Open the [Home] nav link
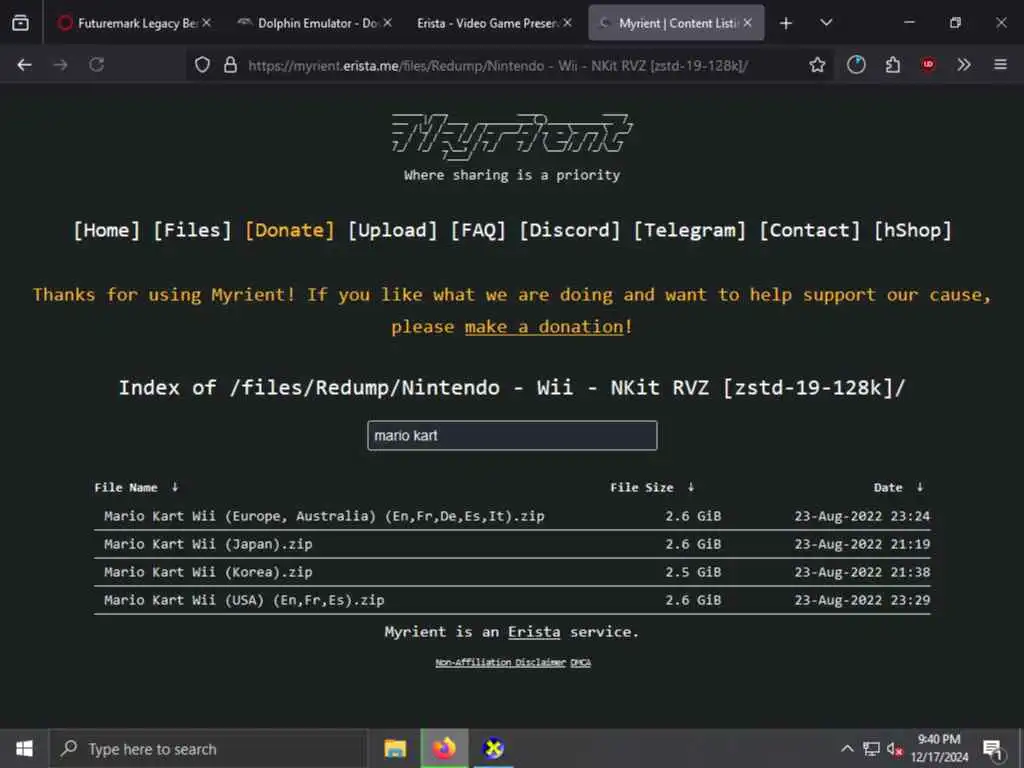 106,230
